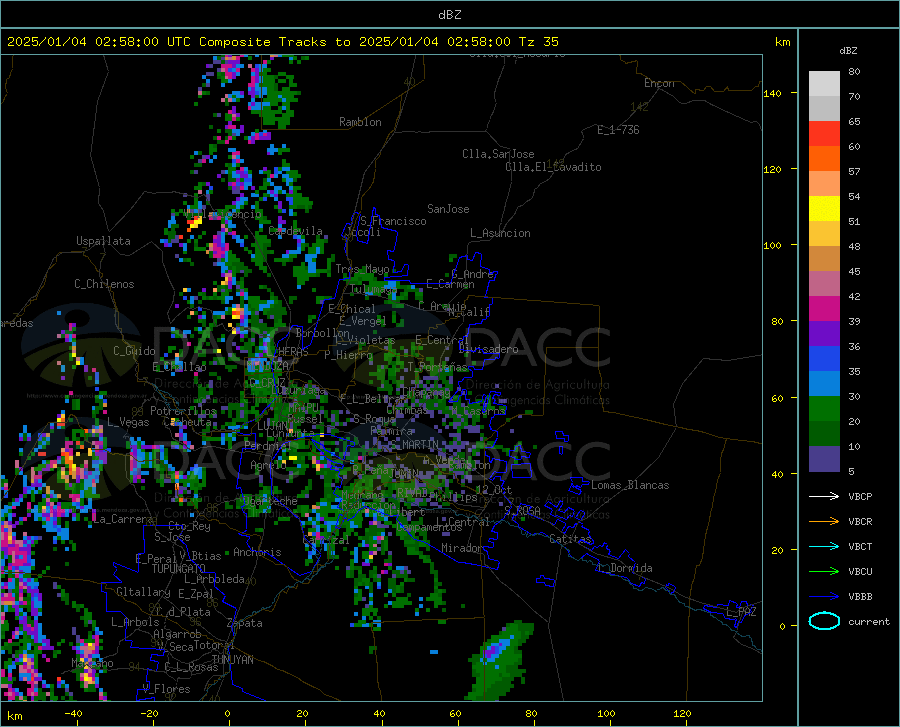Click the blue 36 dBZ legend swatch
Viewport: 900px width, 727px height.
[x=824, y=359]
